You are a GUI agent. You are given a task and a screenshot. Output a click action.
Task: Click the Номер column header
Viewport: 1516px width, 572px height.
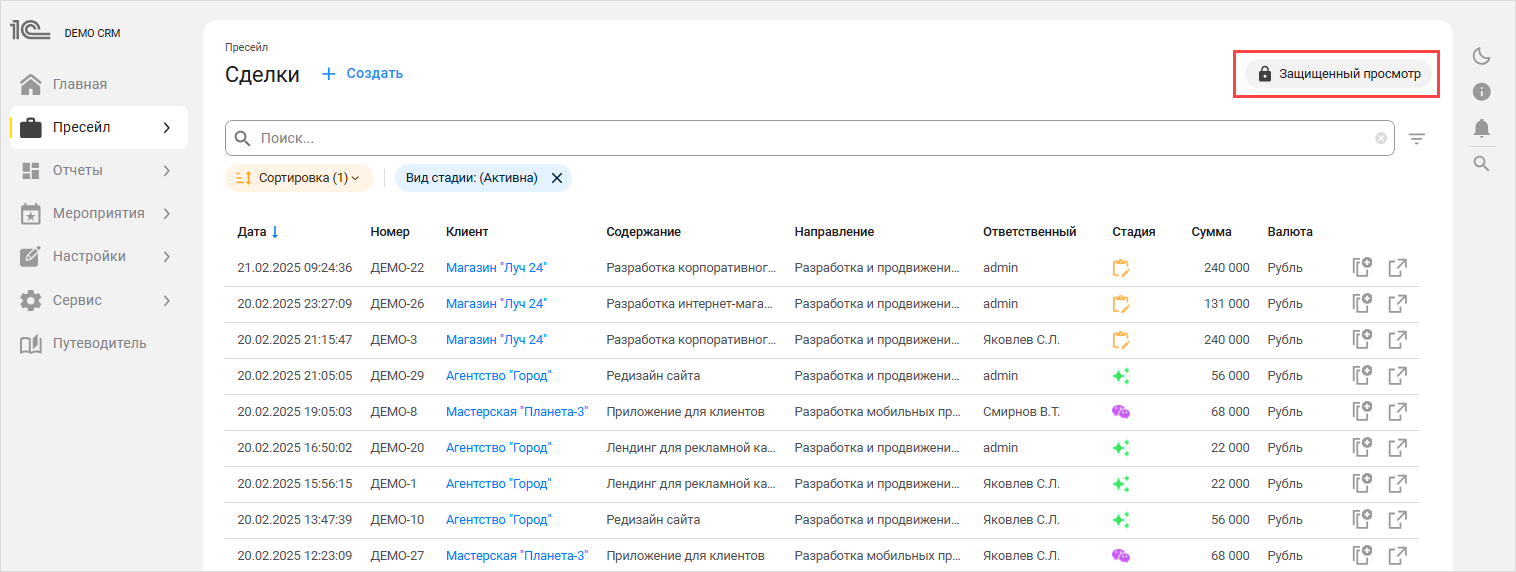(390, 232)
